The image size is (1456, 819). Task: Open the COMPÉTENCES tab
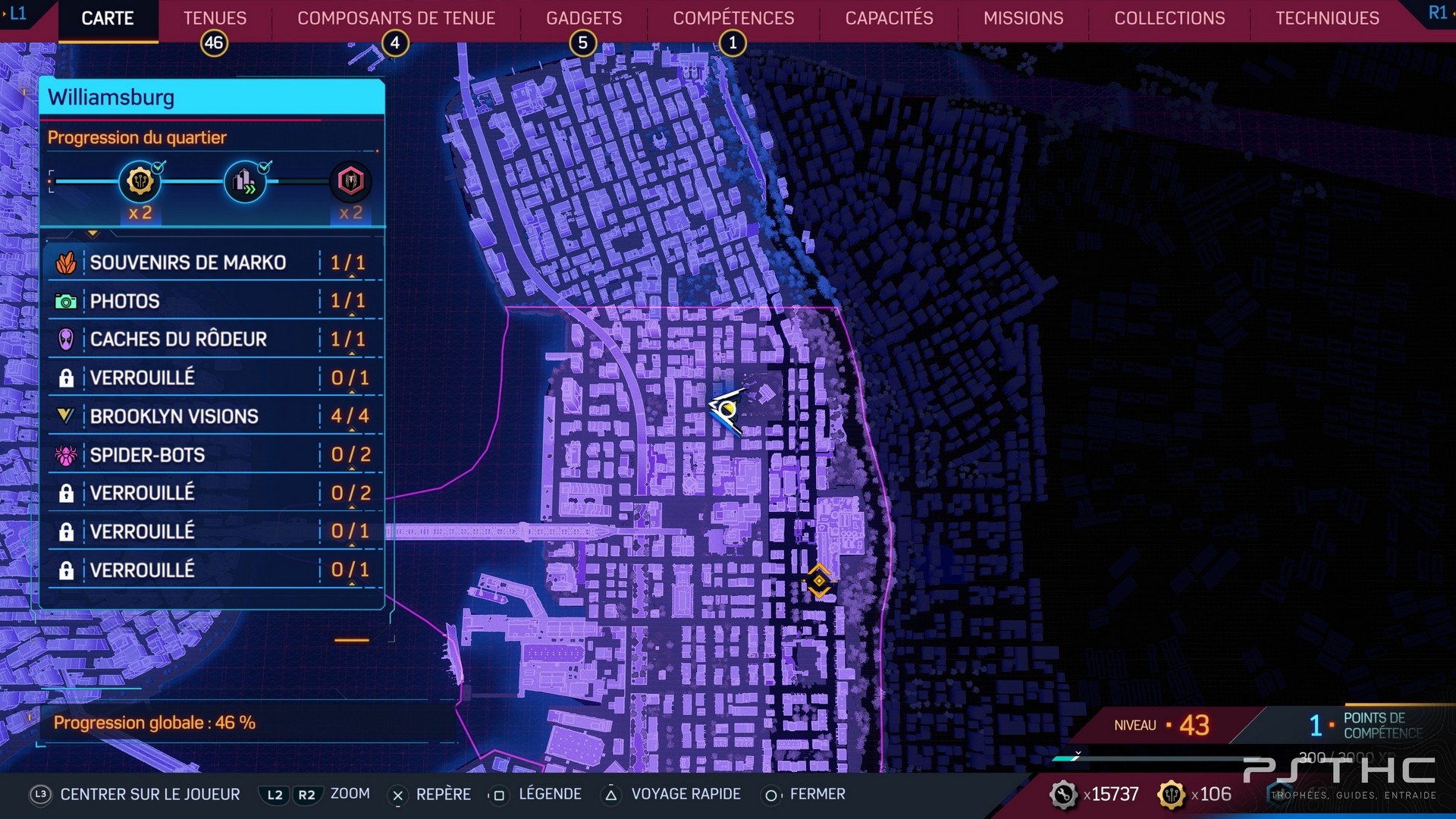pyautogui.click(x=733, y=18)
